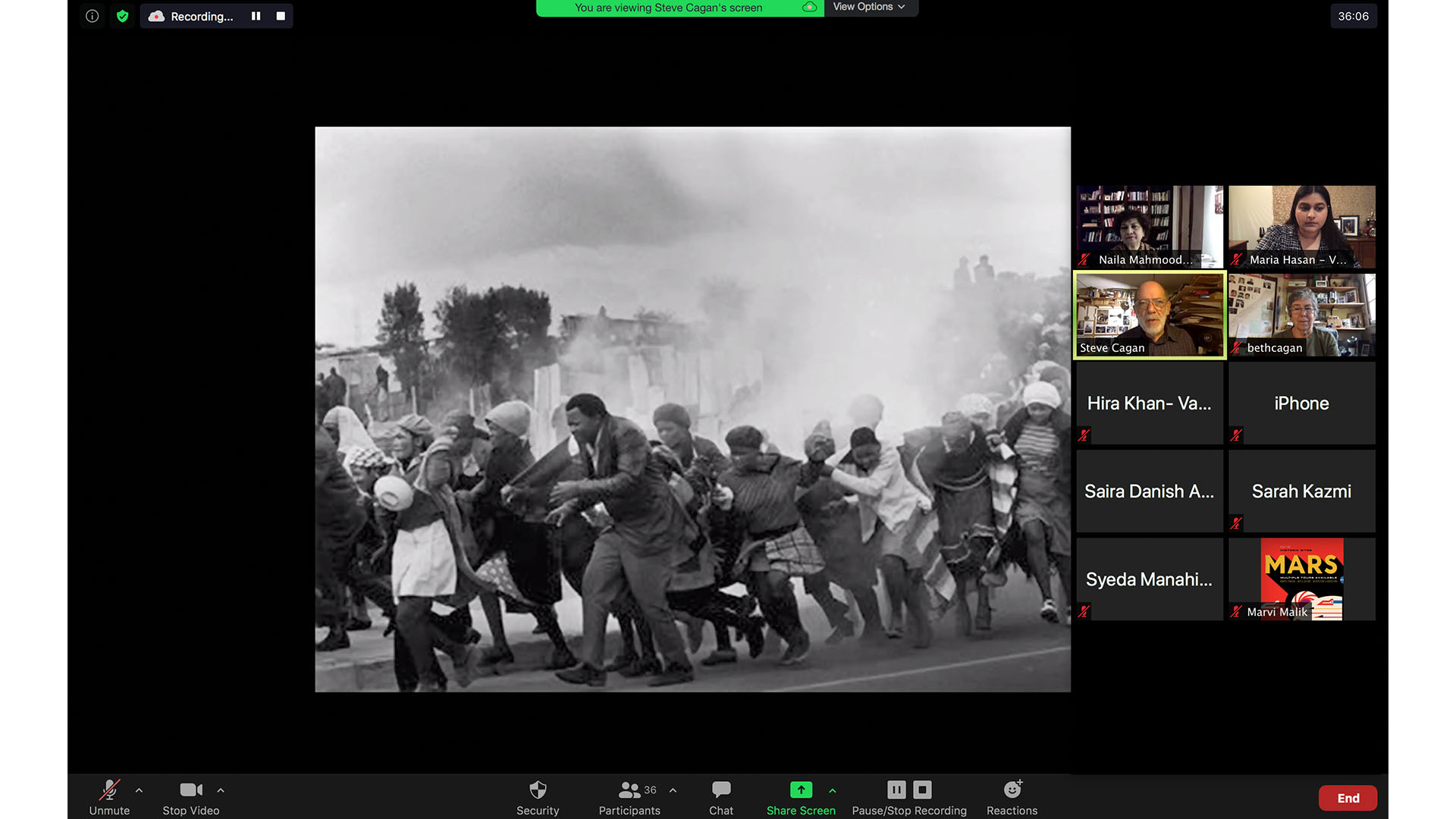Click the shared black-and-white protest photograph
1456x819 pixels.
coord(692,409)
